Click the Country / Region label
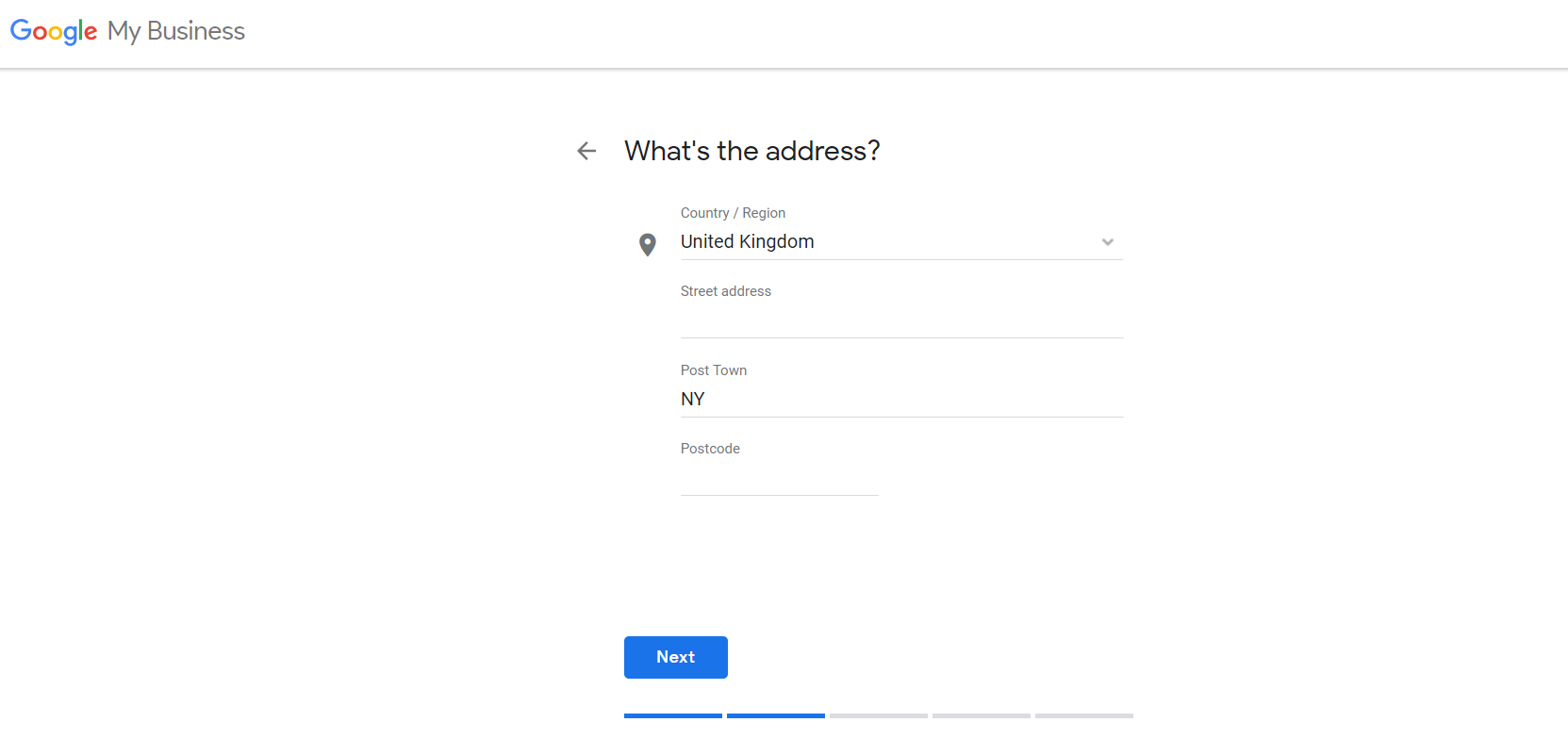Screen dimensions: 1568x755 coord(733,213)
